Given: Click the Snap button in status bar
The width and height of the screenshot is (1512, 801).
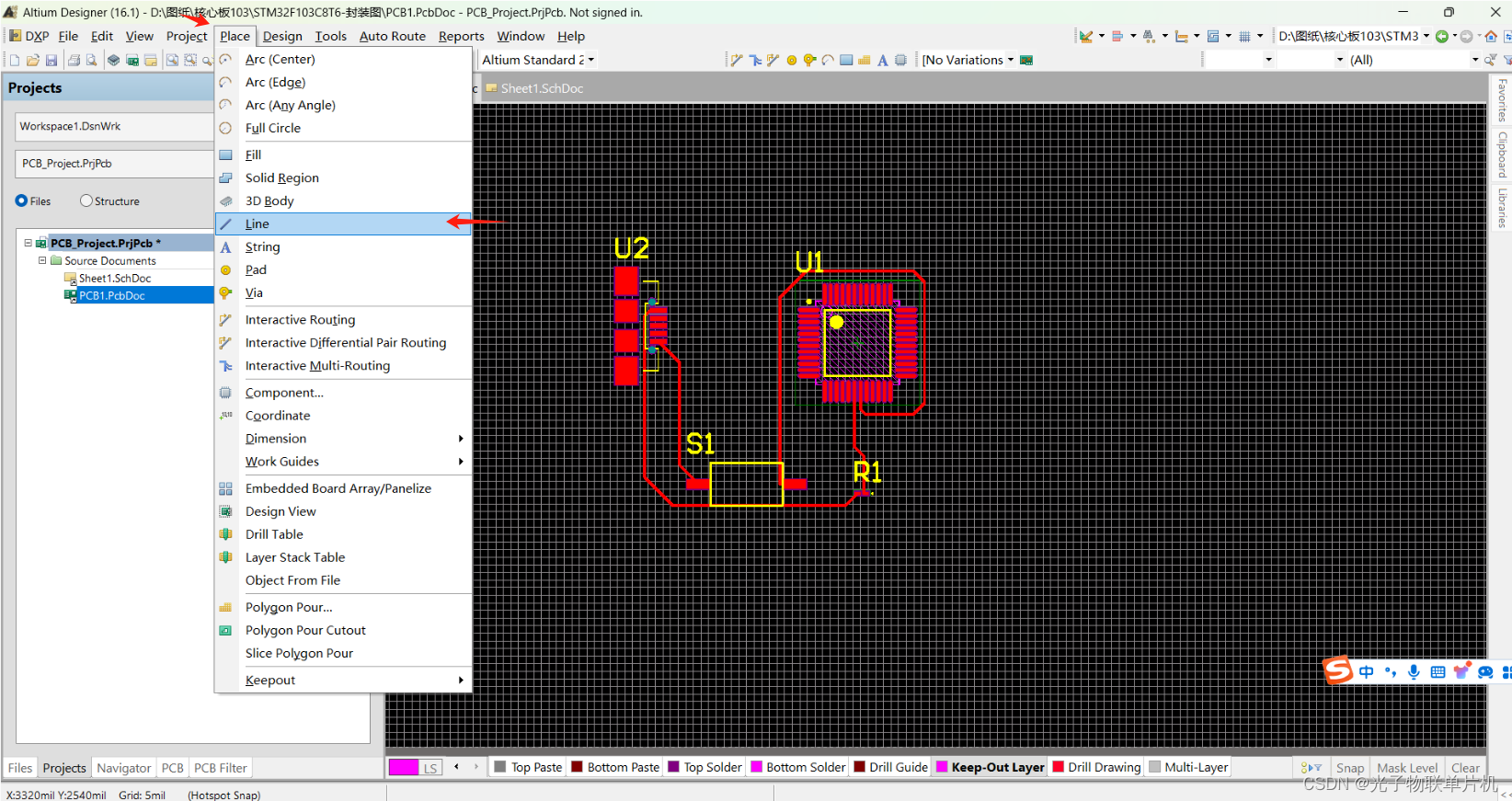Looking at the screenshot, I should pos(1350,768).
